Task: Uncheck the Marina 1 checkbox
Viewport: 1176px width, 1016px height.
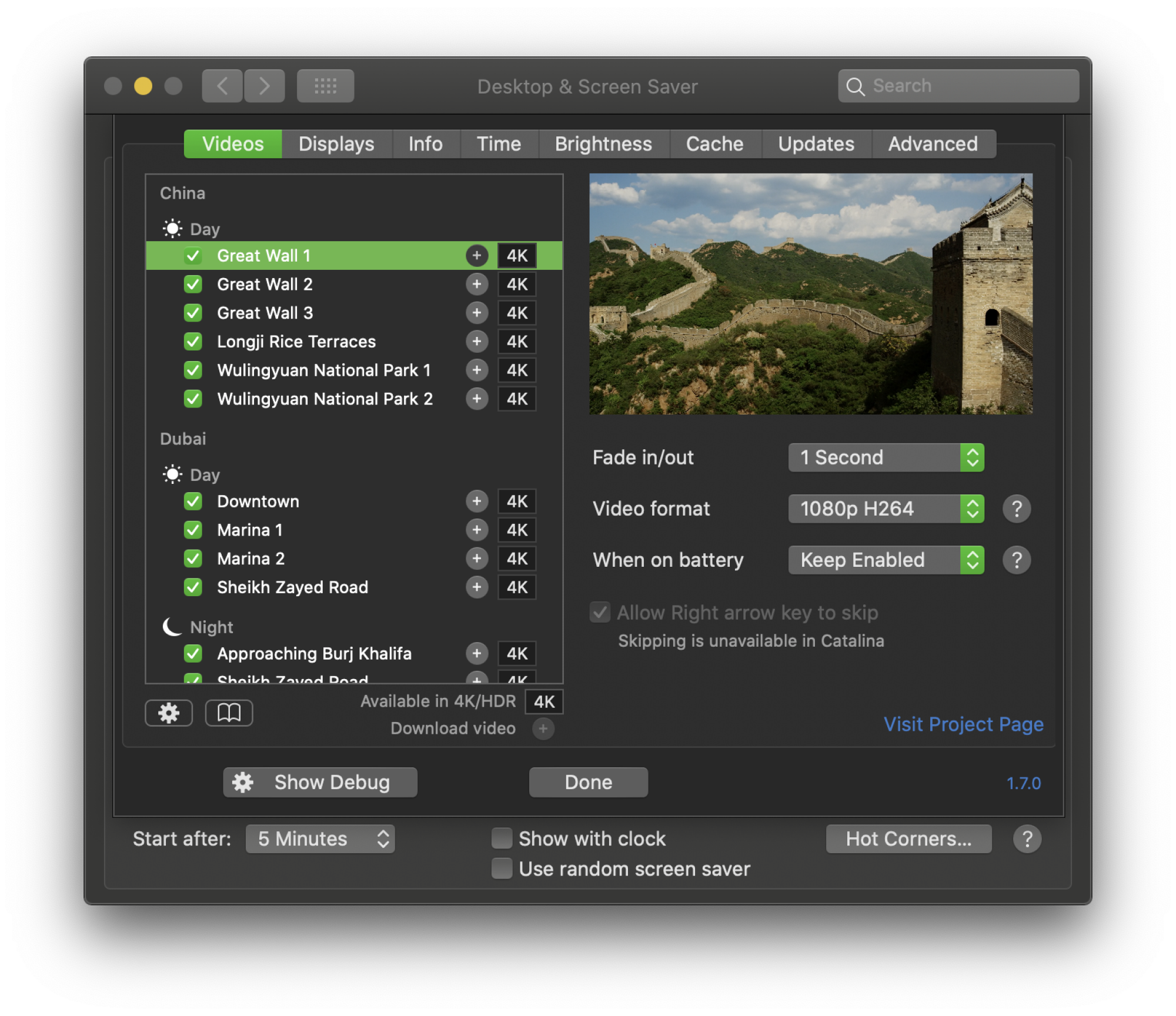Action: (193, 530)
